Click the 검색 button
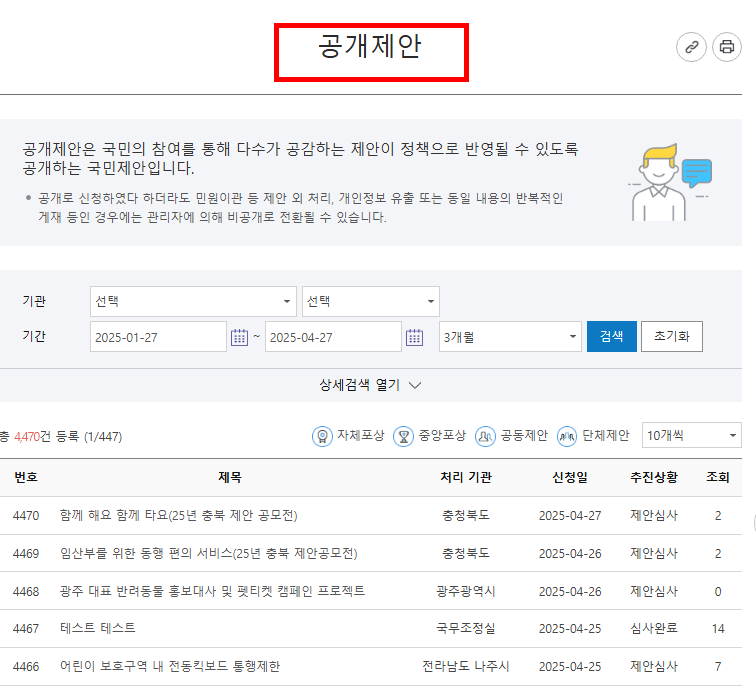This screenshot has width=756, height=692. (611, 336)
